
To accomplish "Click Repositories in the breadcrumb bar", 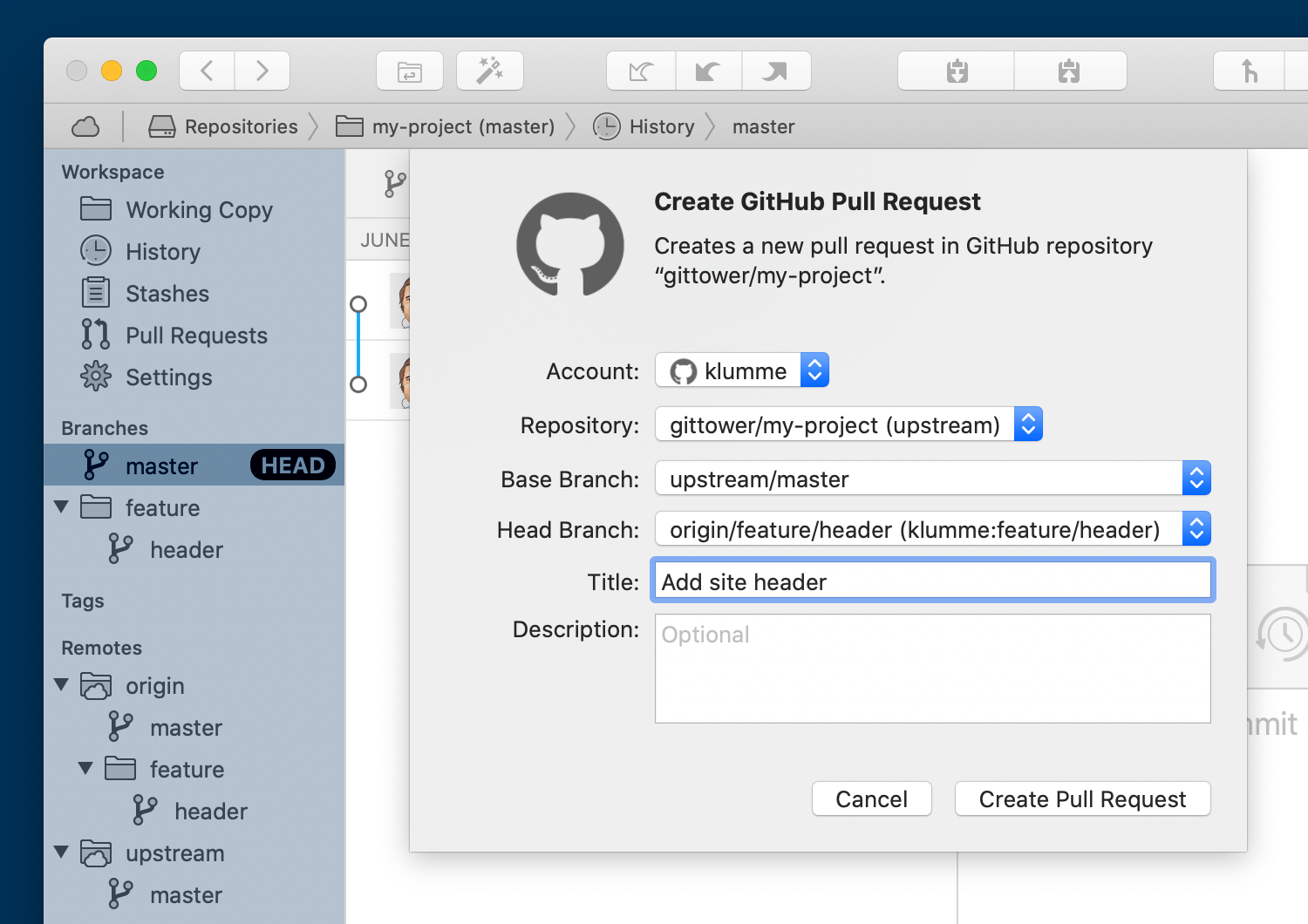I will pyautogui.click(x=240, y=126).
